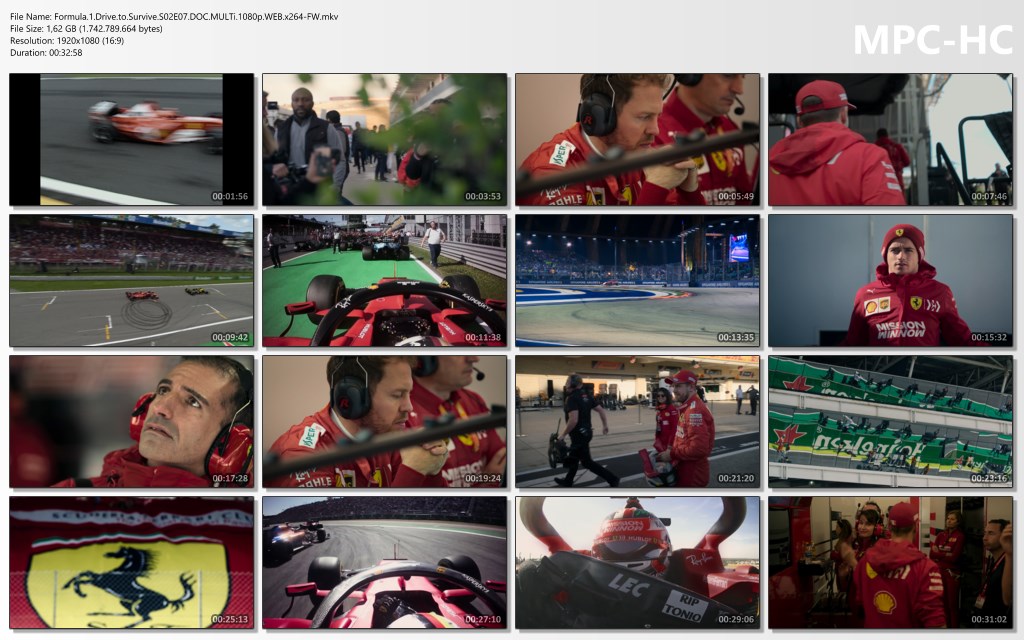Viewport: 1024px width, 640px height.
Task: Click the grandstand banner thumbnail at 00:23:16
Action: click(x=890, y=421)
